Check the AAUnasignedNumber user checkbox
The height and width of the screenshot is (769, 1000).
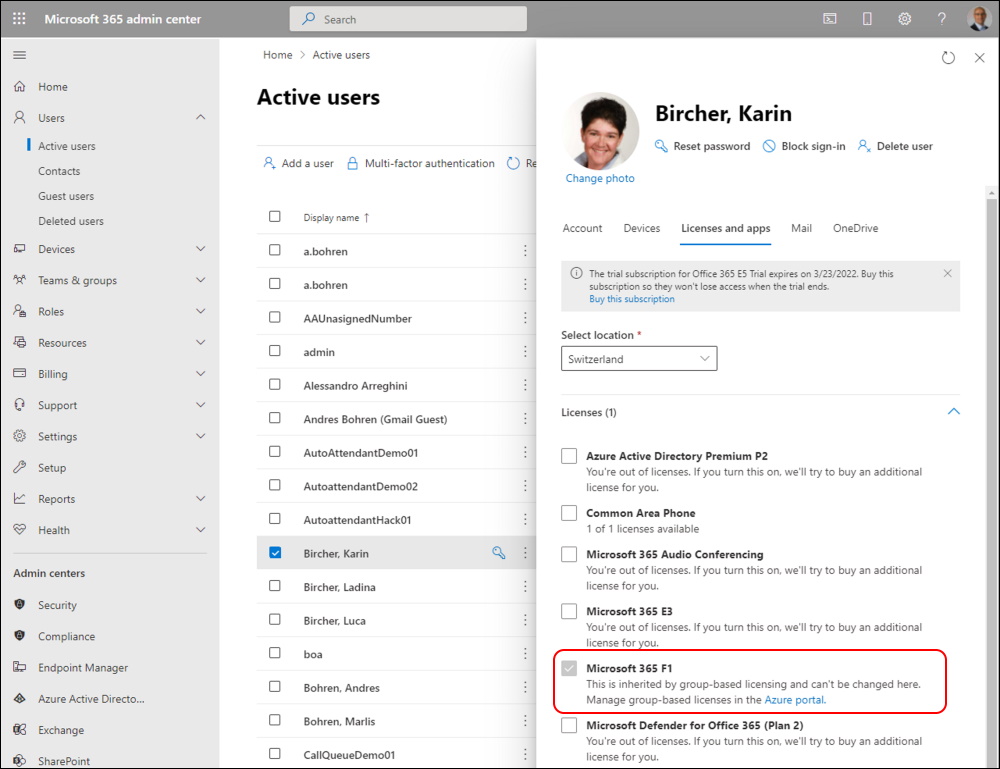point(275,317)
